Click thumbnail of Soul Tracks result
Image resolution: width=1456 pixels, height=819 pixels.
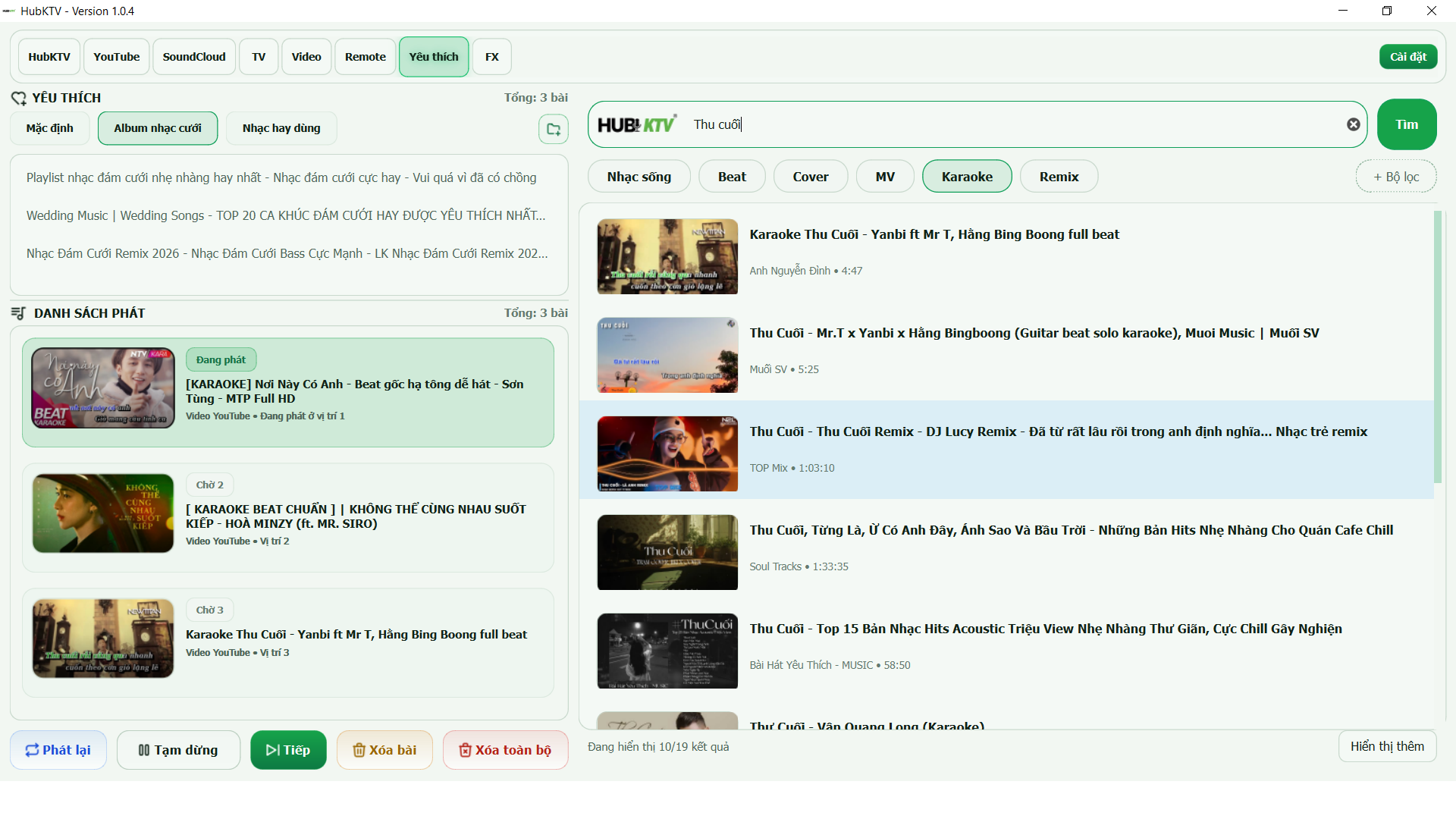667,552
